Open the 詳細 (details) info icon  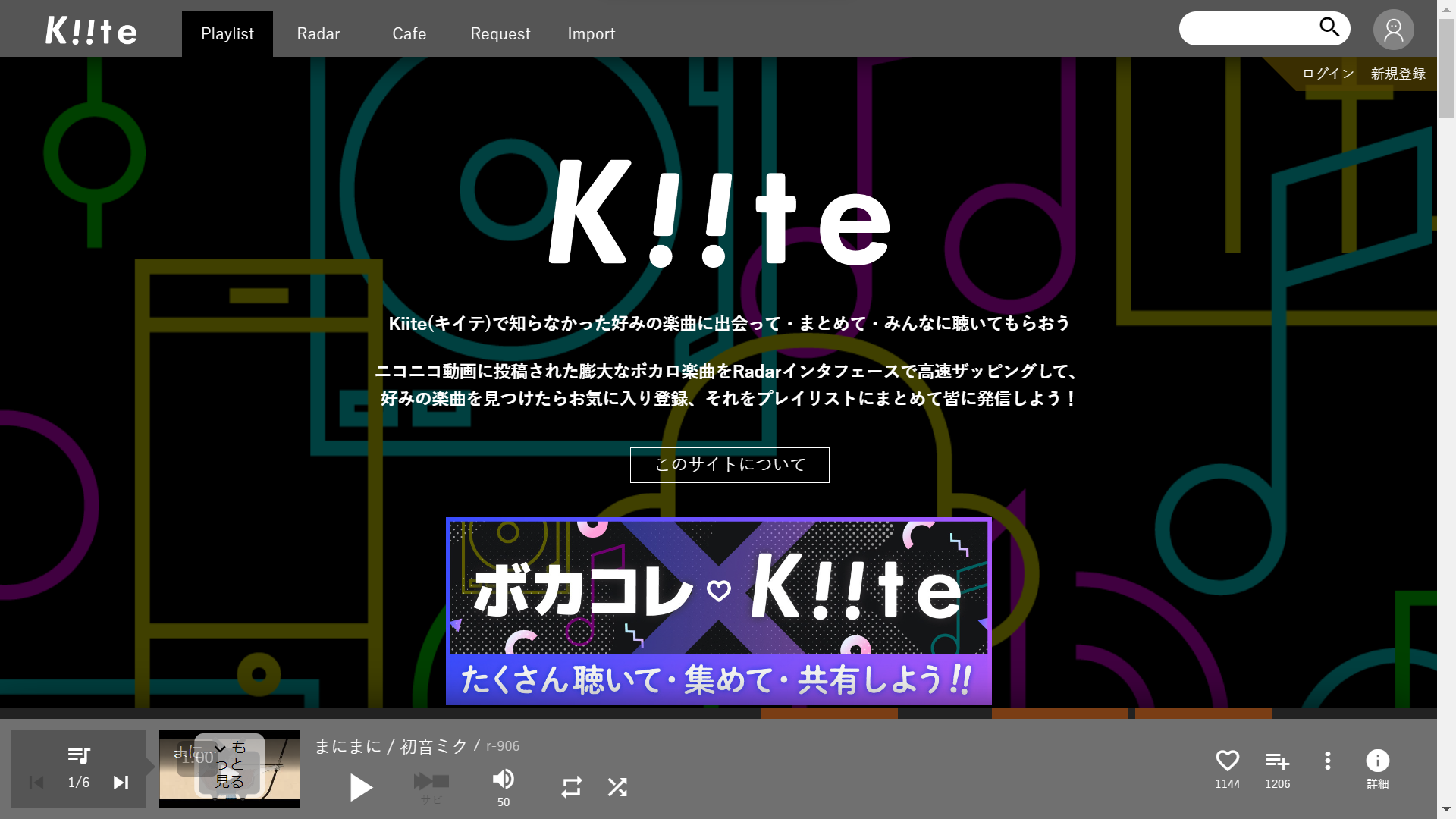pyautogui.click(x=1377, y=761)
